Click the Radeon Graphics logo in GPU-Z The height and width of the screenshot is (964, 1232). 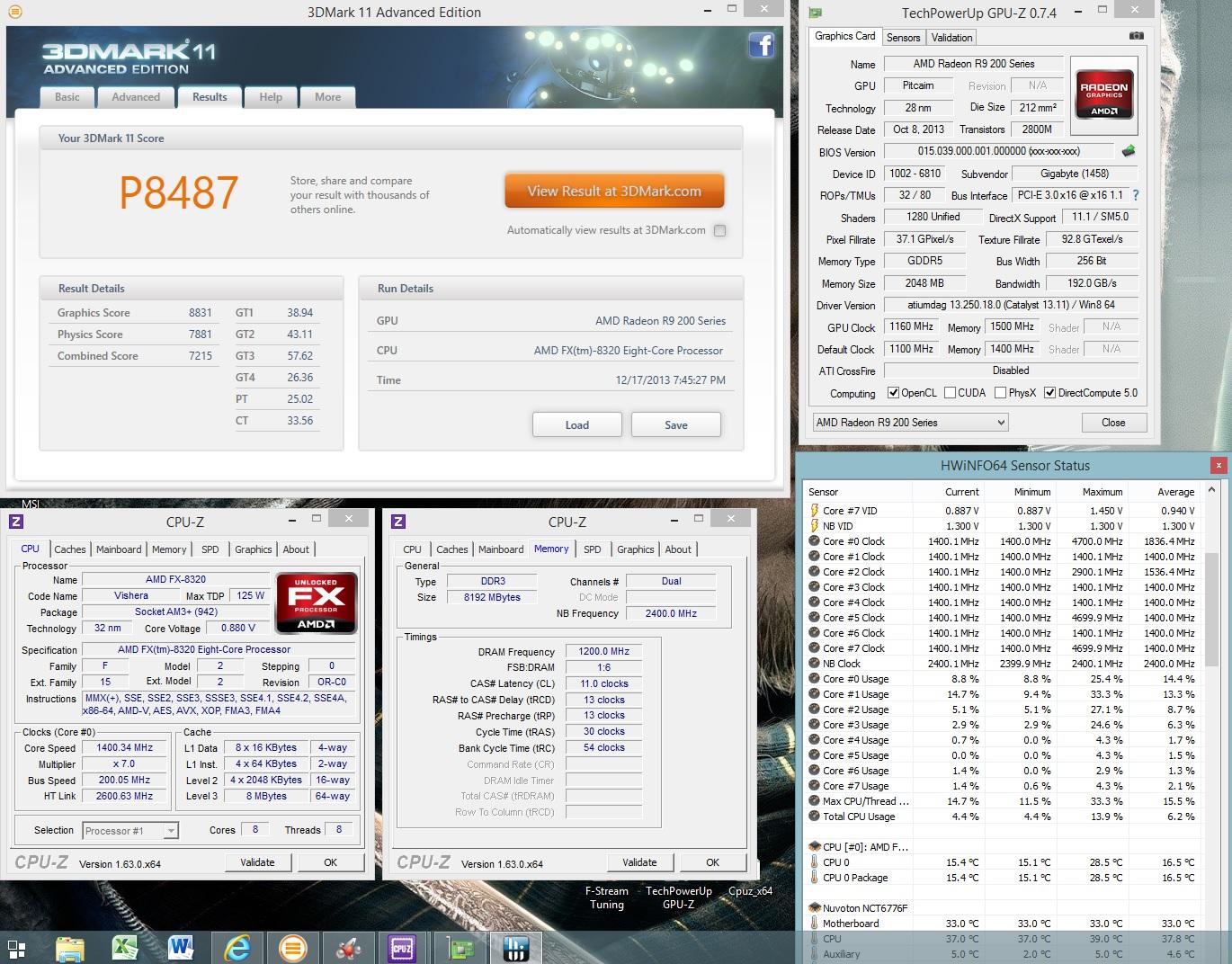[1103, 95]
